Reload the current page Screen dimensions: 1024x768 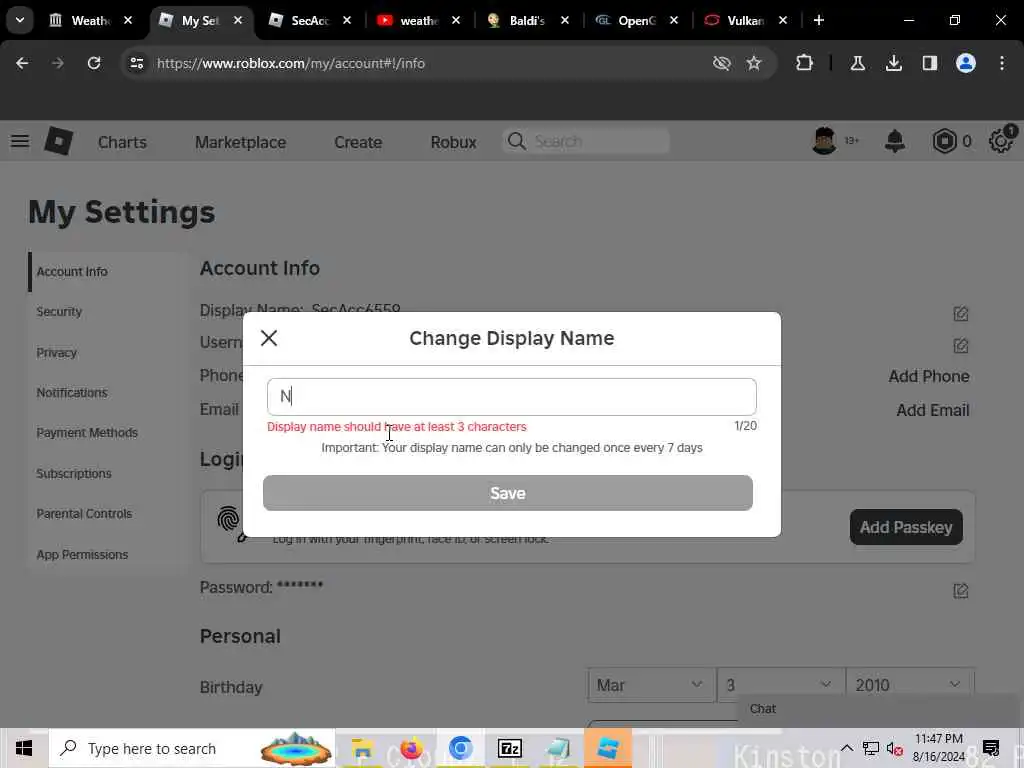pos(94,63)
